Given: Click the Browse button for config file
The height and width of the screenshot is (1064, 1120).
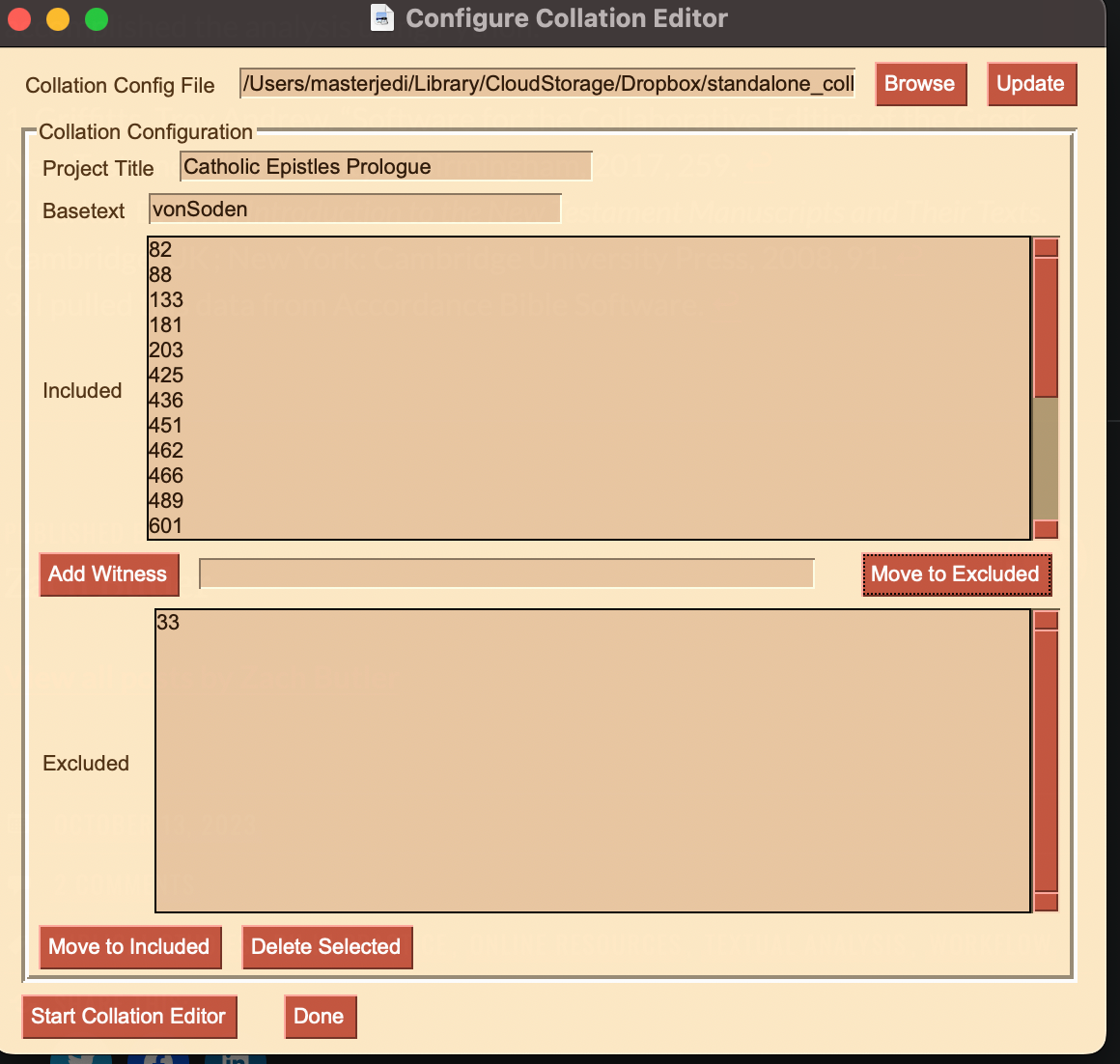Looking at the screenshot, I should click(x=919, y=84).
